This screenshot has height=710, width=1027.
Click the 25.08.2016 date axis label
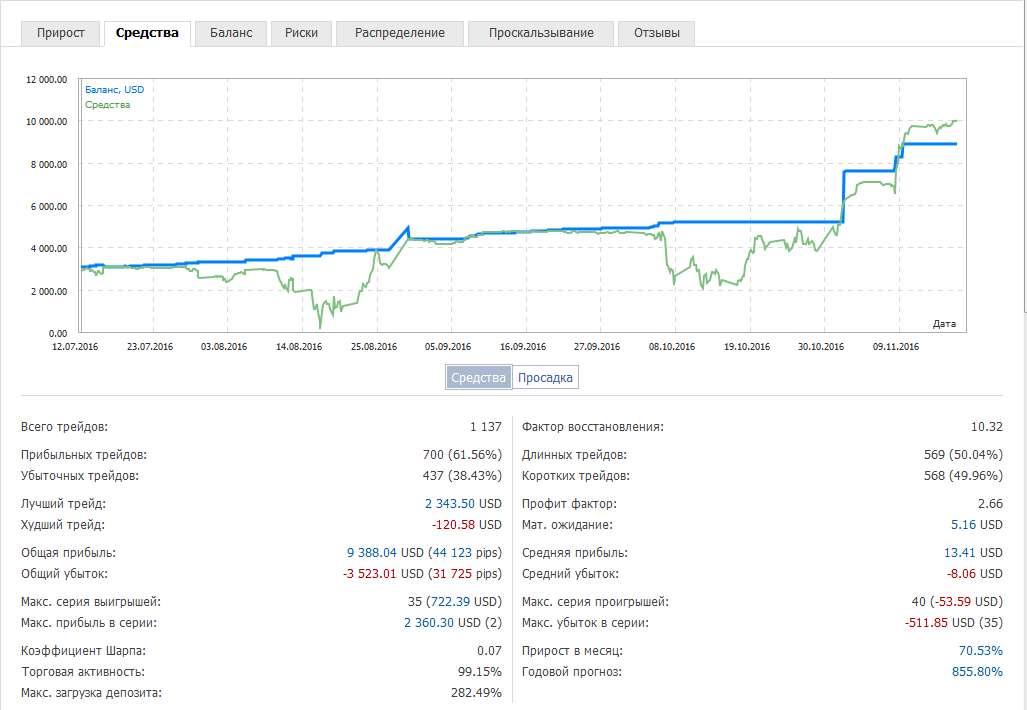373,346
